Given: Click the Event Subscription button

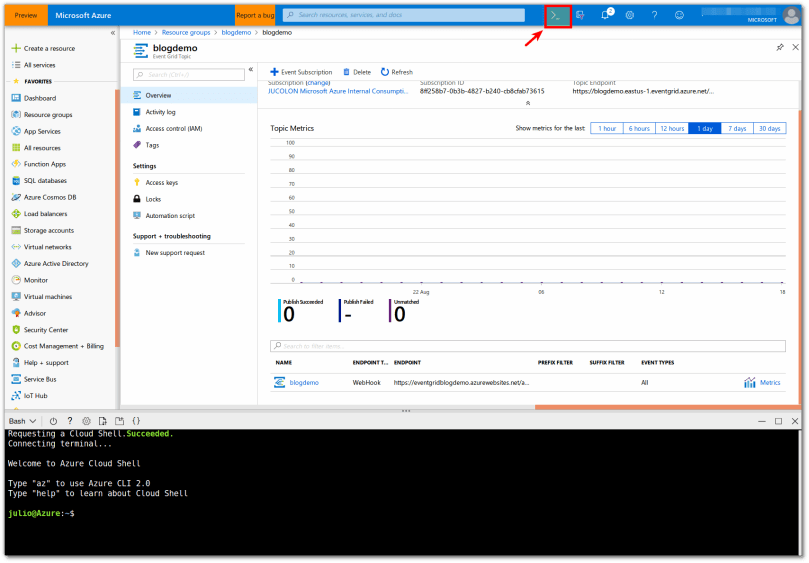Looking at the screenshot, I should (x=301, y=72).
